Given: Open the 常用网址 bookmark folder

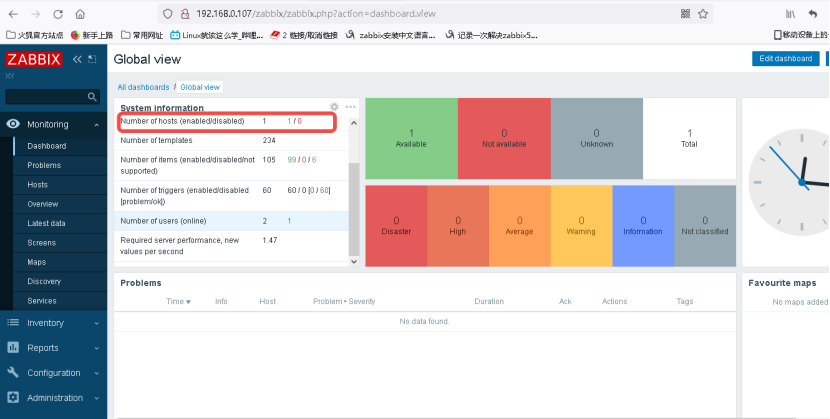Looking at the screenshot, I should [142, 35].
